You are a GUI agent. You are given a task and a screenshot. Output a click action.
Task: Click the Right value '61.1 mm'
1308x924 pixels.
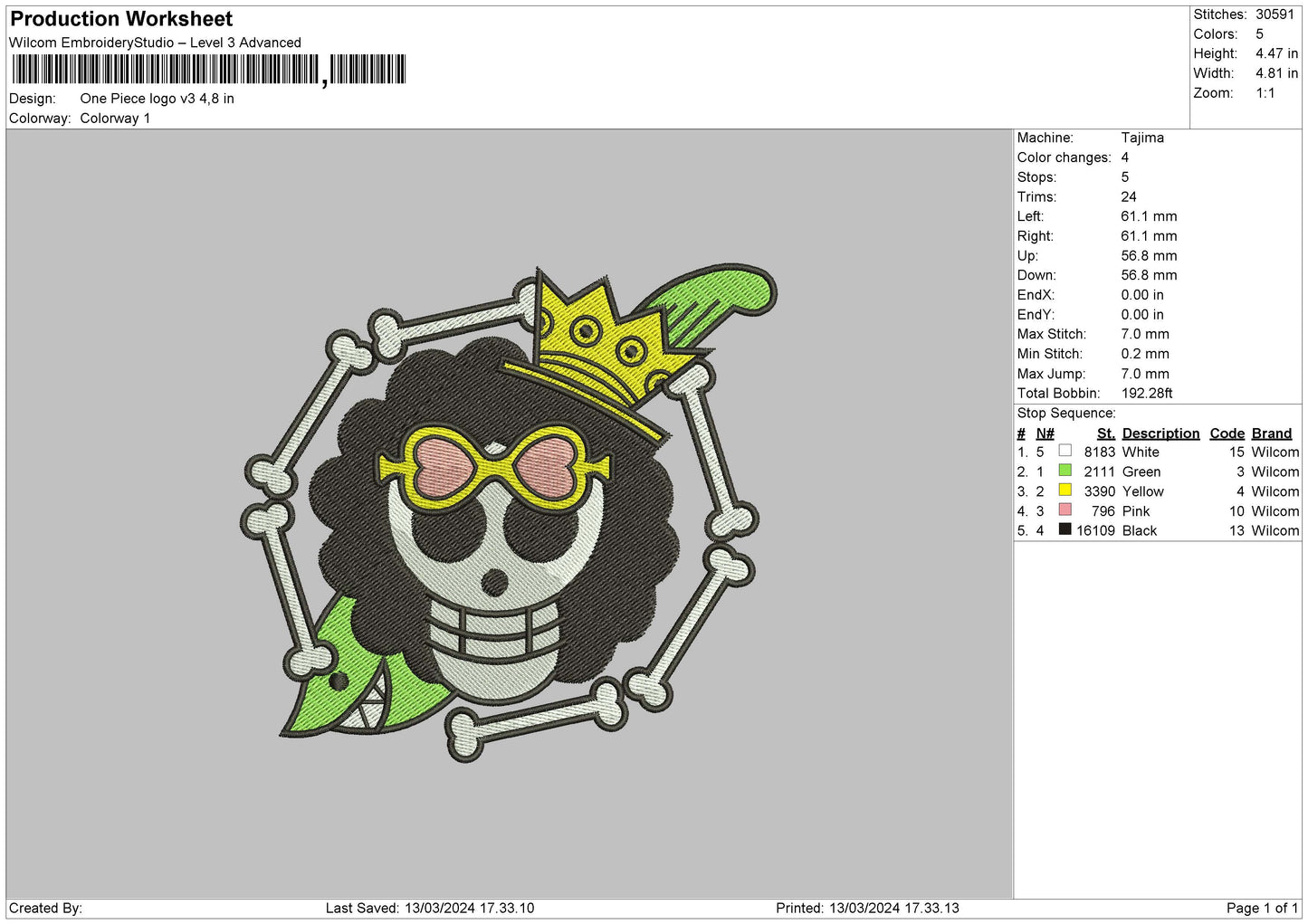(1149, 236)
